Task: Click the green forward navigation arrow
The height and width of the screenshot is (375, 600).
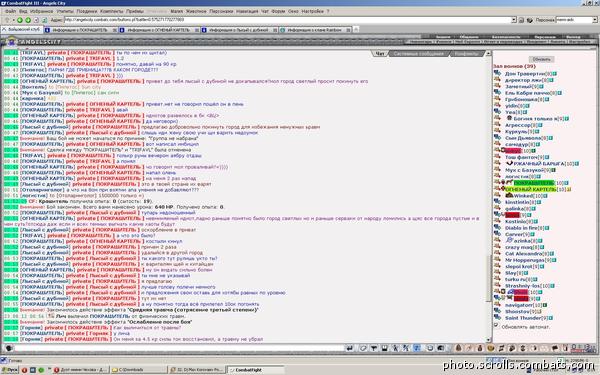Action: point(28,20)
